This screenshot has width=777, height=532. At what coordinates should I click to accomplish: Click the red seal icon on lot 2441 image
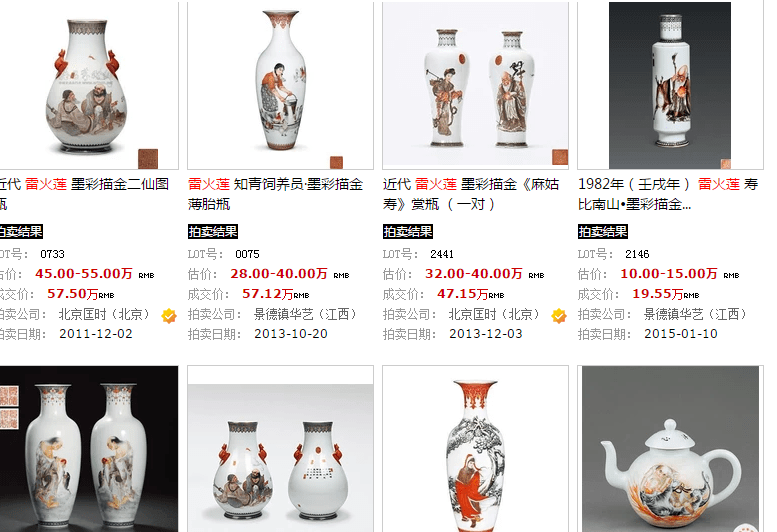pyautogui.click(x=560, y=157)
